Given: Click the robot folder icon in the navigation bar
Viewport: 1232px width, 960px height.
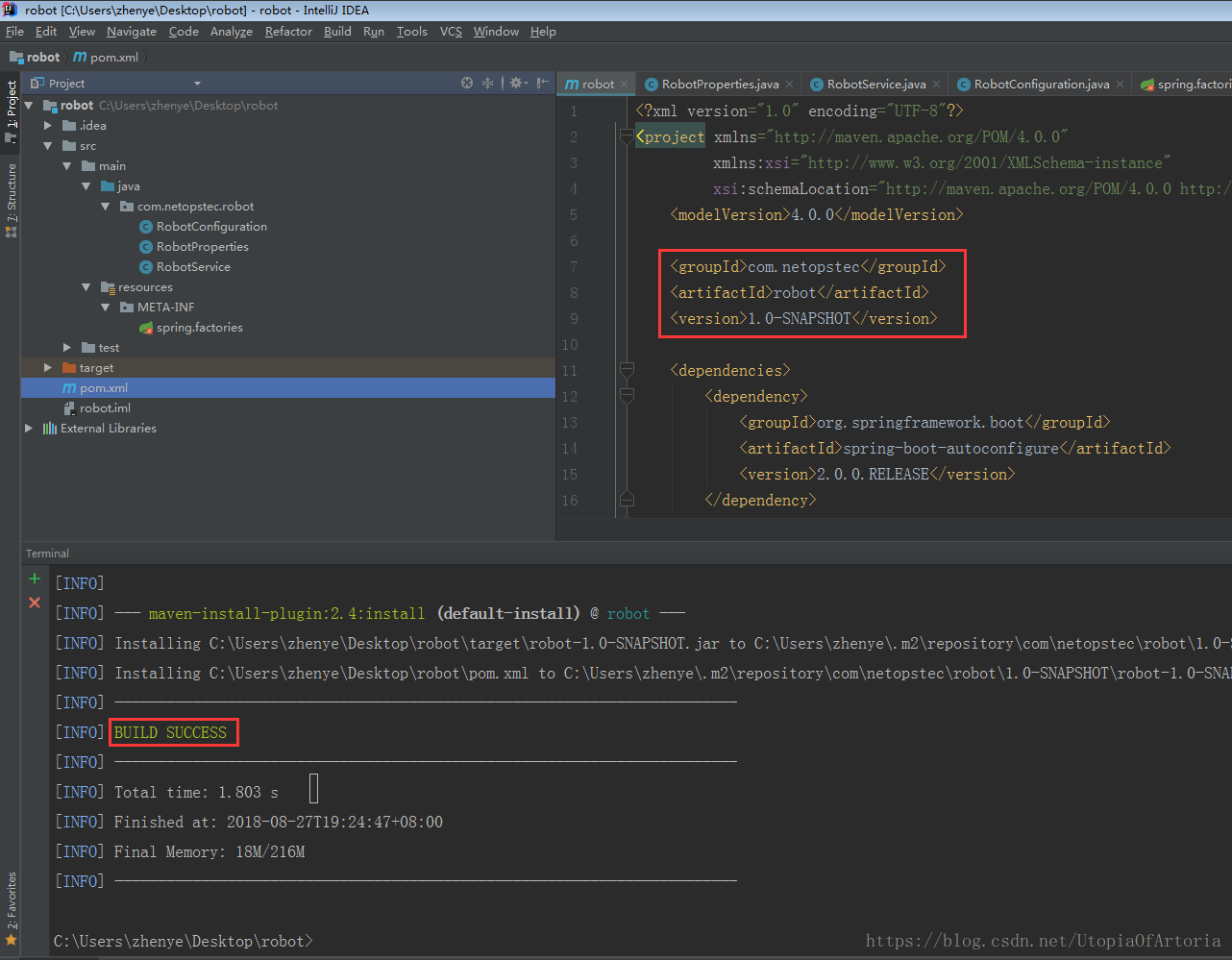Looking at the screenshot, I should click(x=16, y=58).
